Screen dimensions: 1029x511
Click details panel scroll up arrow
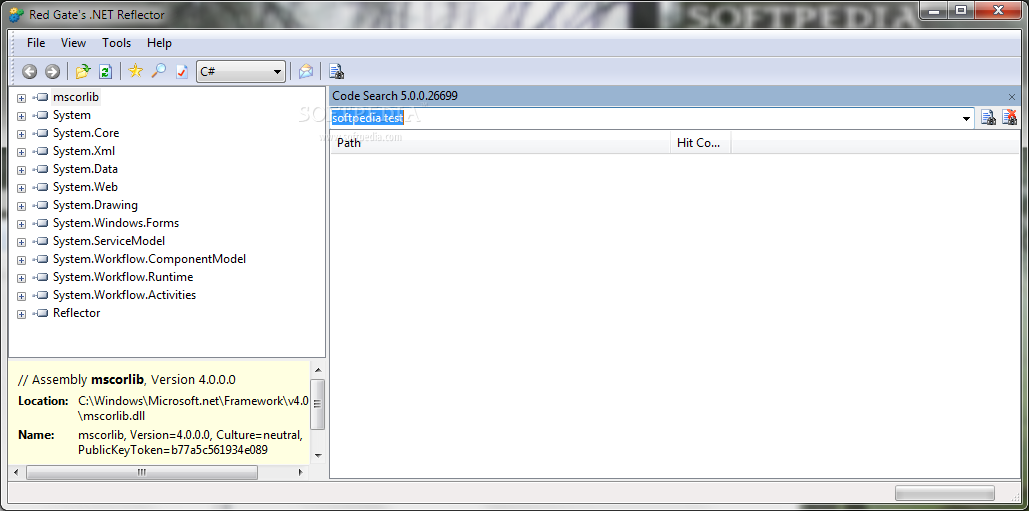point(318,370)
